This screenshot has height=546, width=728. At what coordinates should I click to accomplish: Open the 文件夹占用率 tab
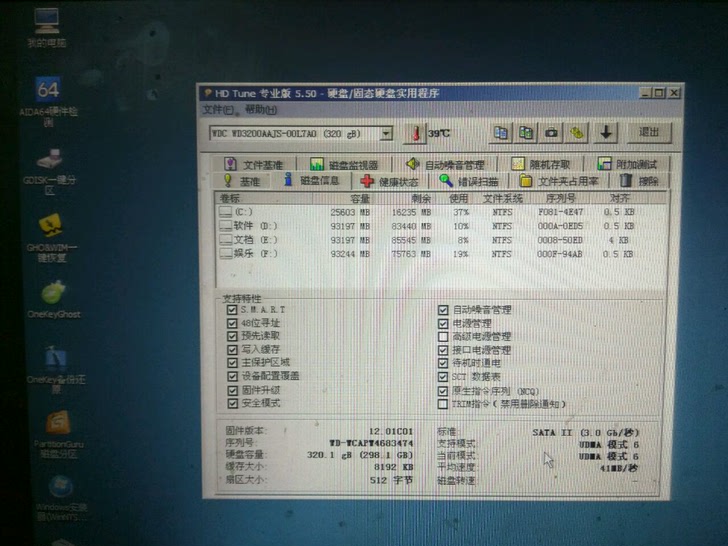(x=559, y=181)
